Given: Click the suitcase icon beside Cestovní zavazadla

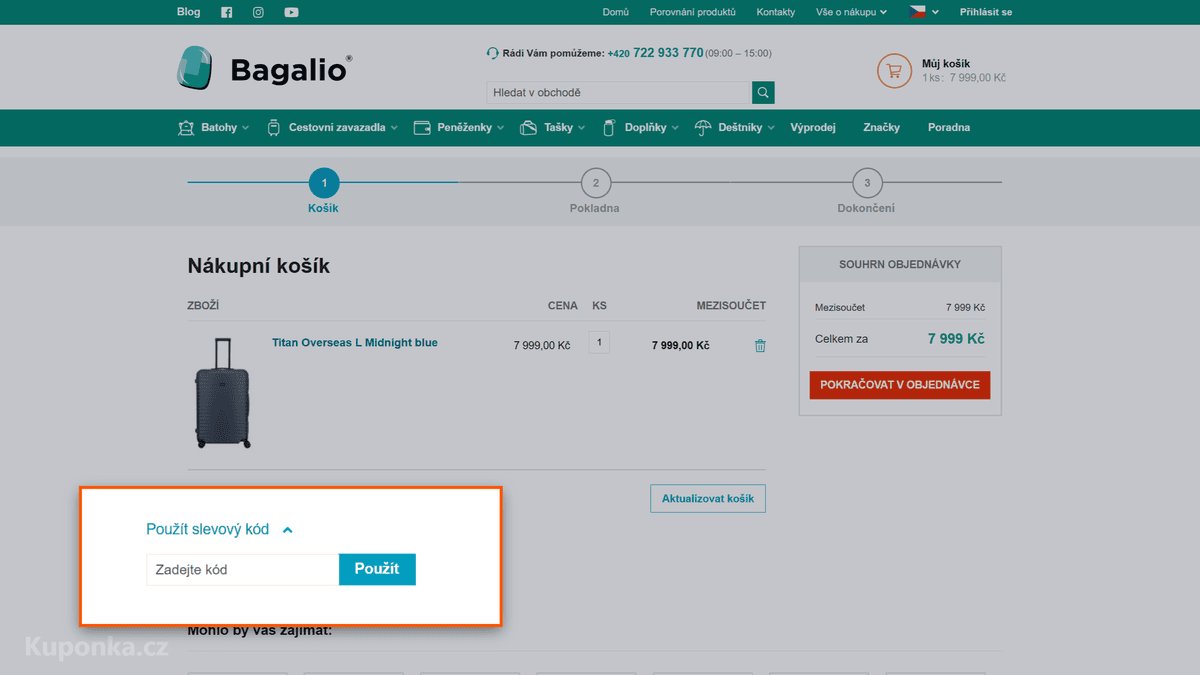Looking at the screenshot, I should click(x=274, y=128).
